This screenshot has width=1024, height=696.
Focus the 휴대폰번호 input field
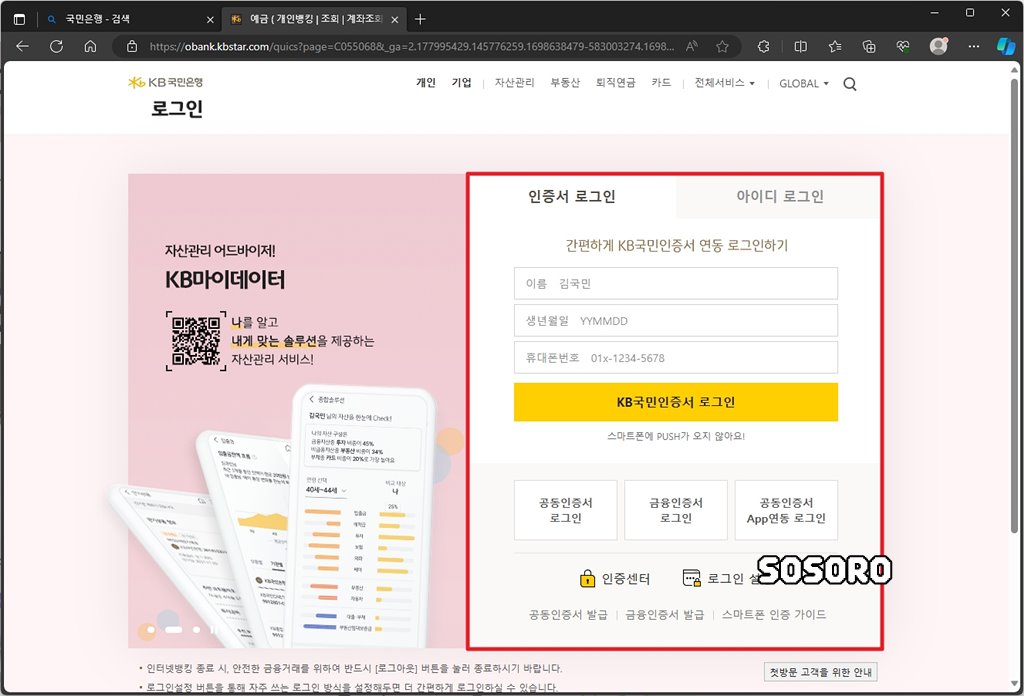coord(675,358)
